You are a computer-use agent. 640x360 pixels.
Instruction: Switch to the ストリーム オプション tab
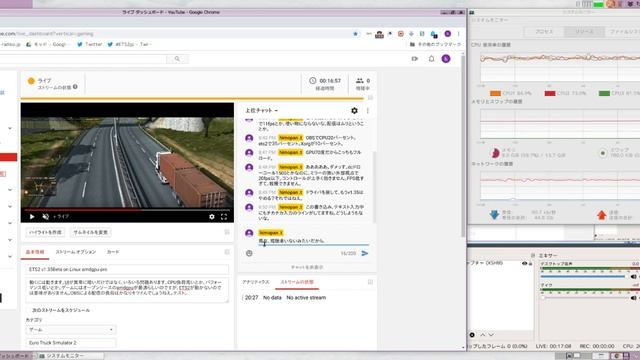(x=76, y=252)
